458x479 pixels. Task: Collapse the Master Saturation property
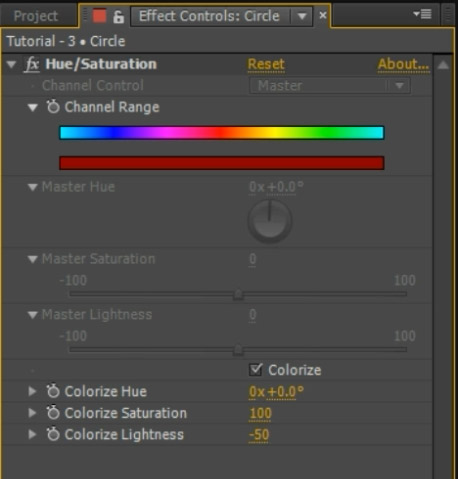(33, 259)
